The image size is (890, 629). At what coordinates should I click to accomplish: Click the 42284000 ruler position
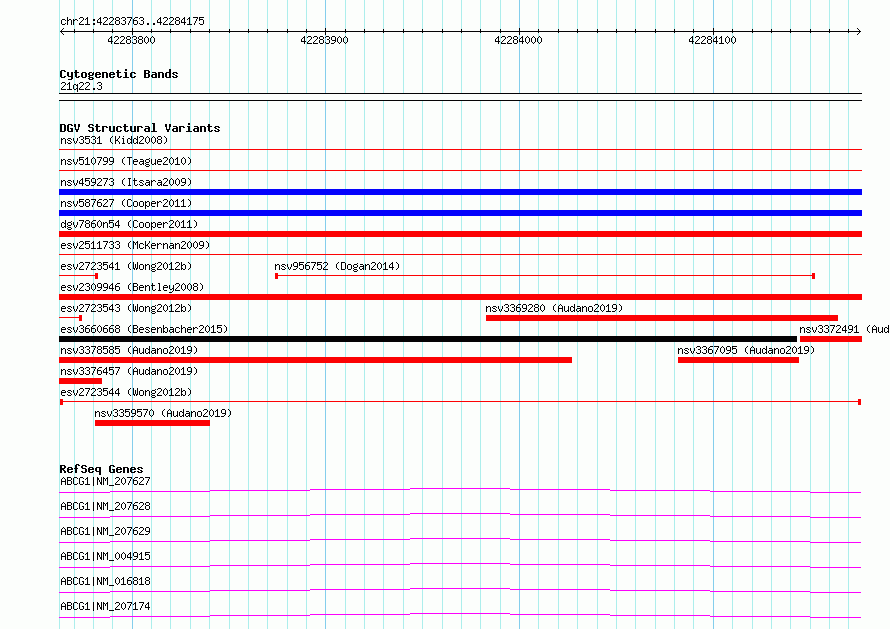(x=518, y=40)
